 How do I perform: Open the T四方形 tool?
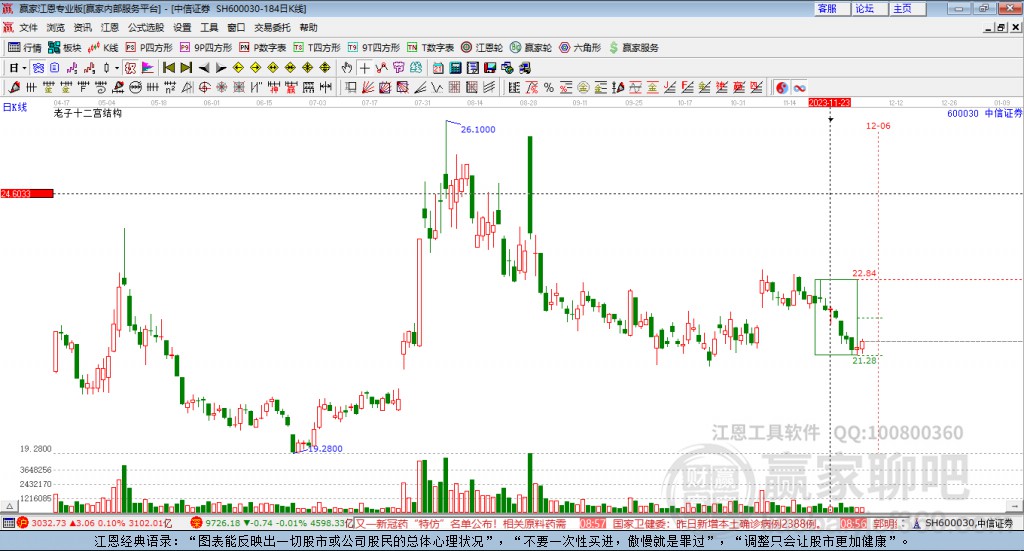[317, 48]
